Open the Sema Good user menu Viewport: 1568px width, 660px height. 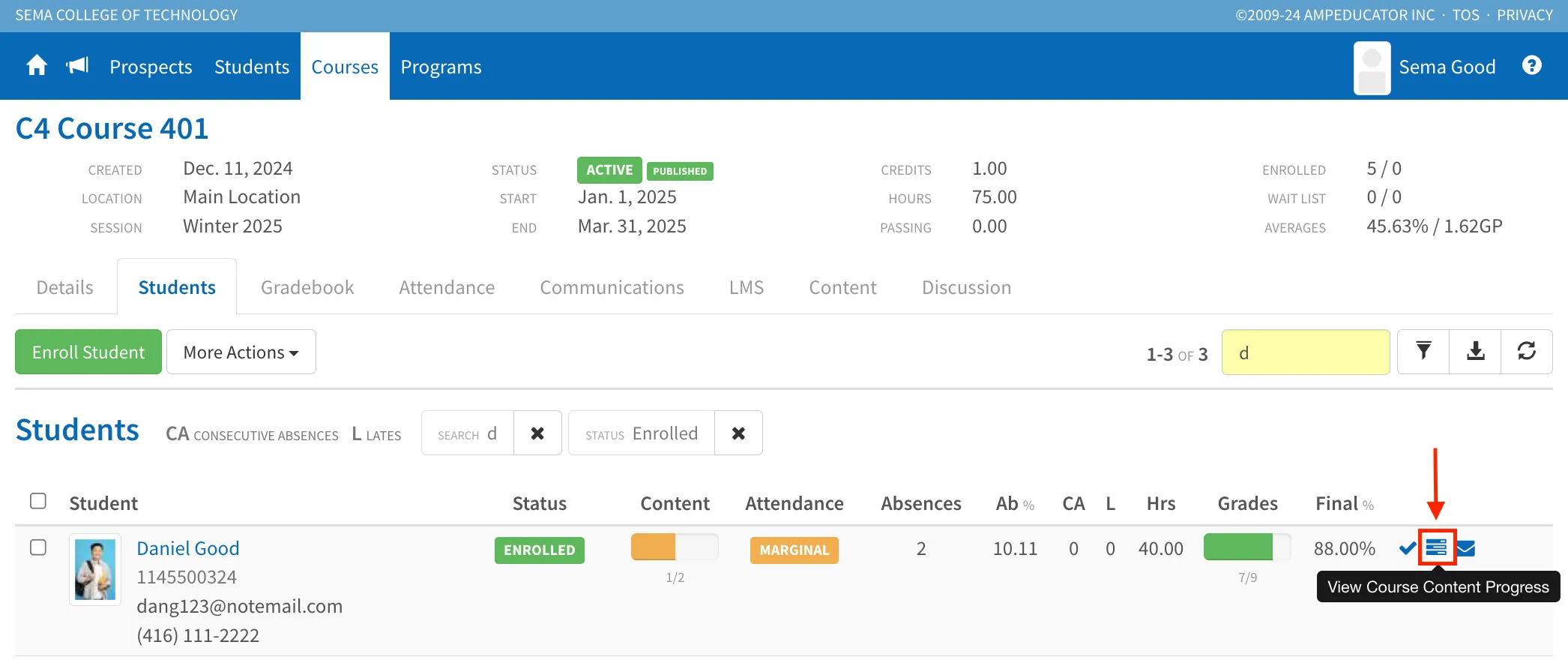point(1425,67)
